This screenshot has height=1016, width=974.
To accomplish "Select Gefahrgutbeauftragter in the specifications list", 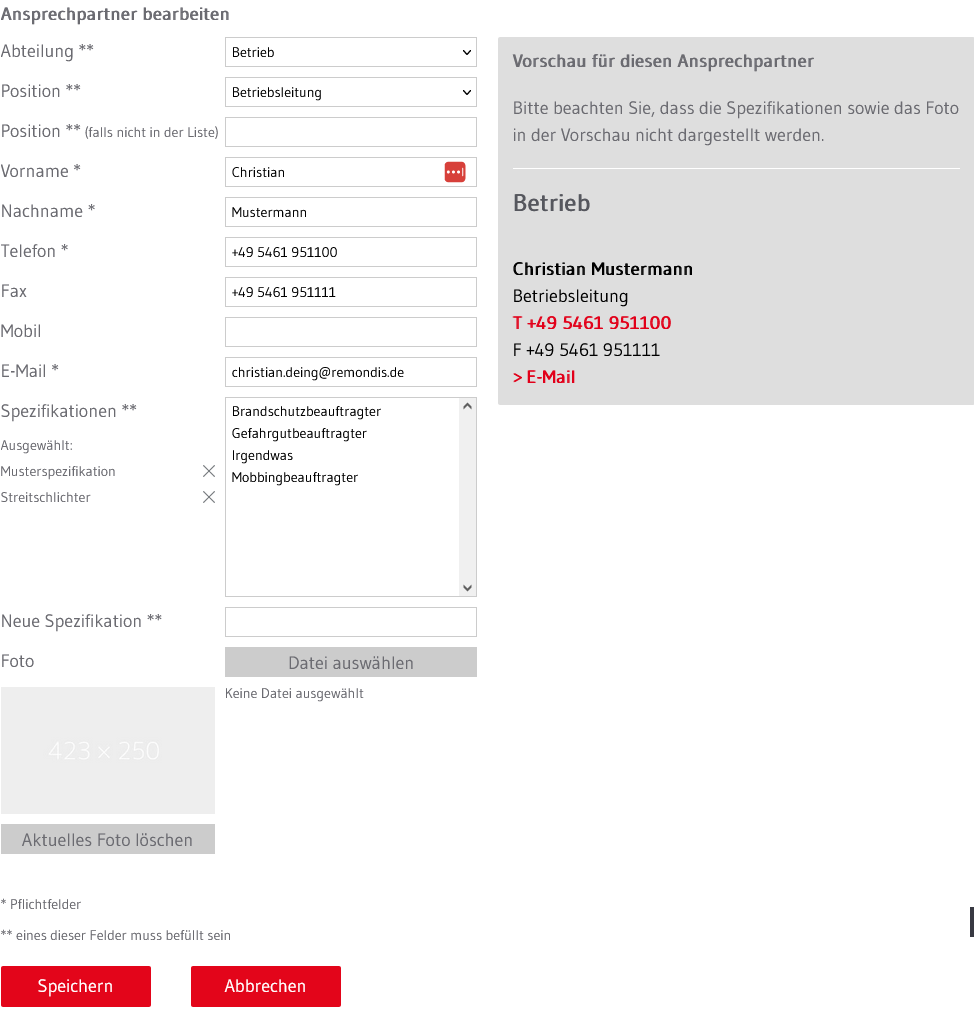I will pos(299,433).
